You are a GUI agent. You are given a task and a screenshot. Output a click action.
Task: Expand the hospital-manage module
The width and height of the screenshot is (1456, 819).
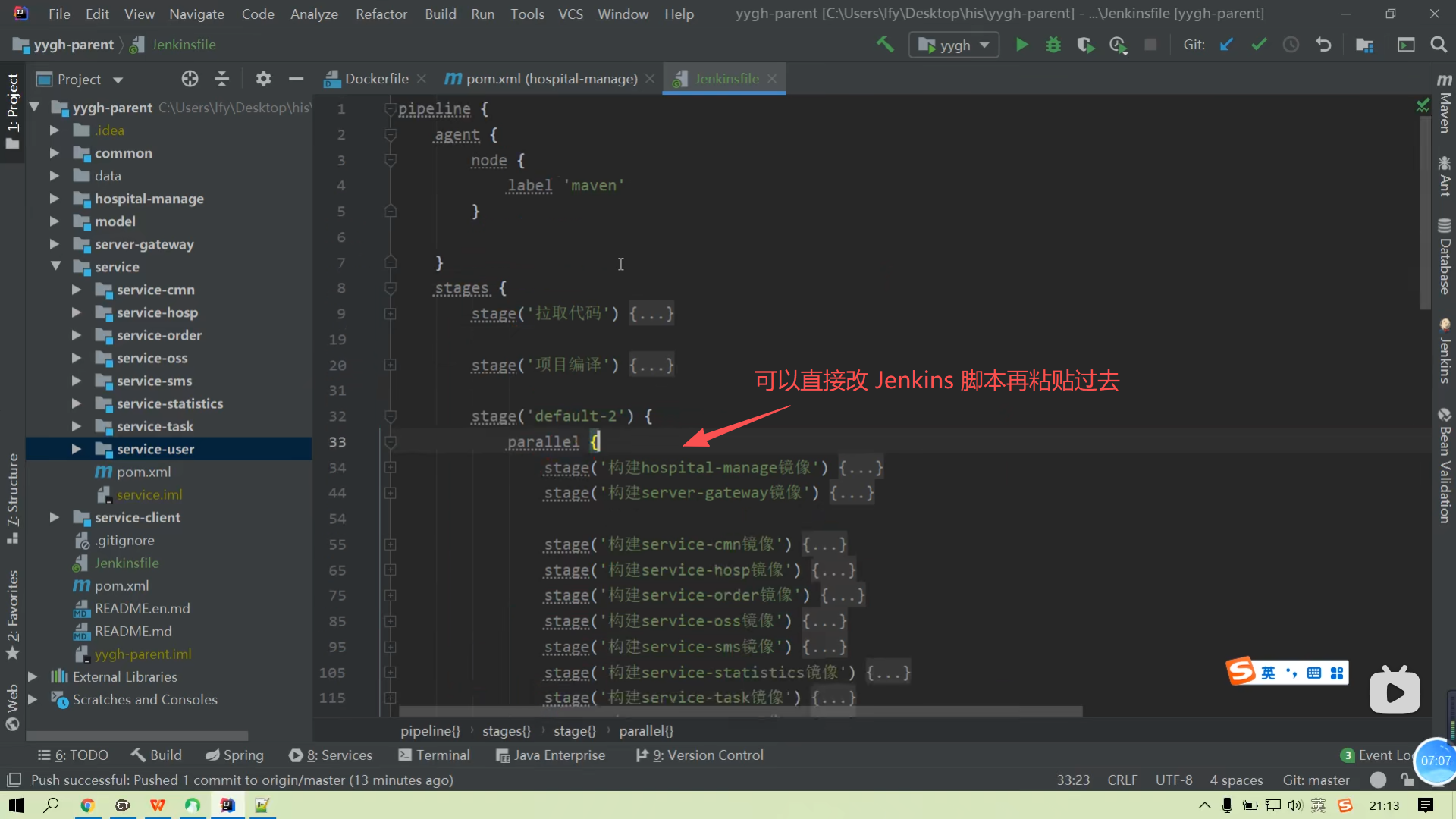coord(55,199)
